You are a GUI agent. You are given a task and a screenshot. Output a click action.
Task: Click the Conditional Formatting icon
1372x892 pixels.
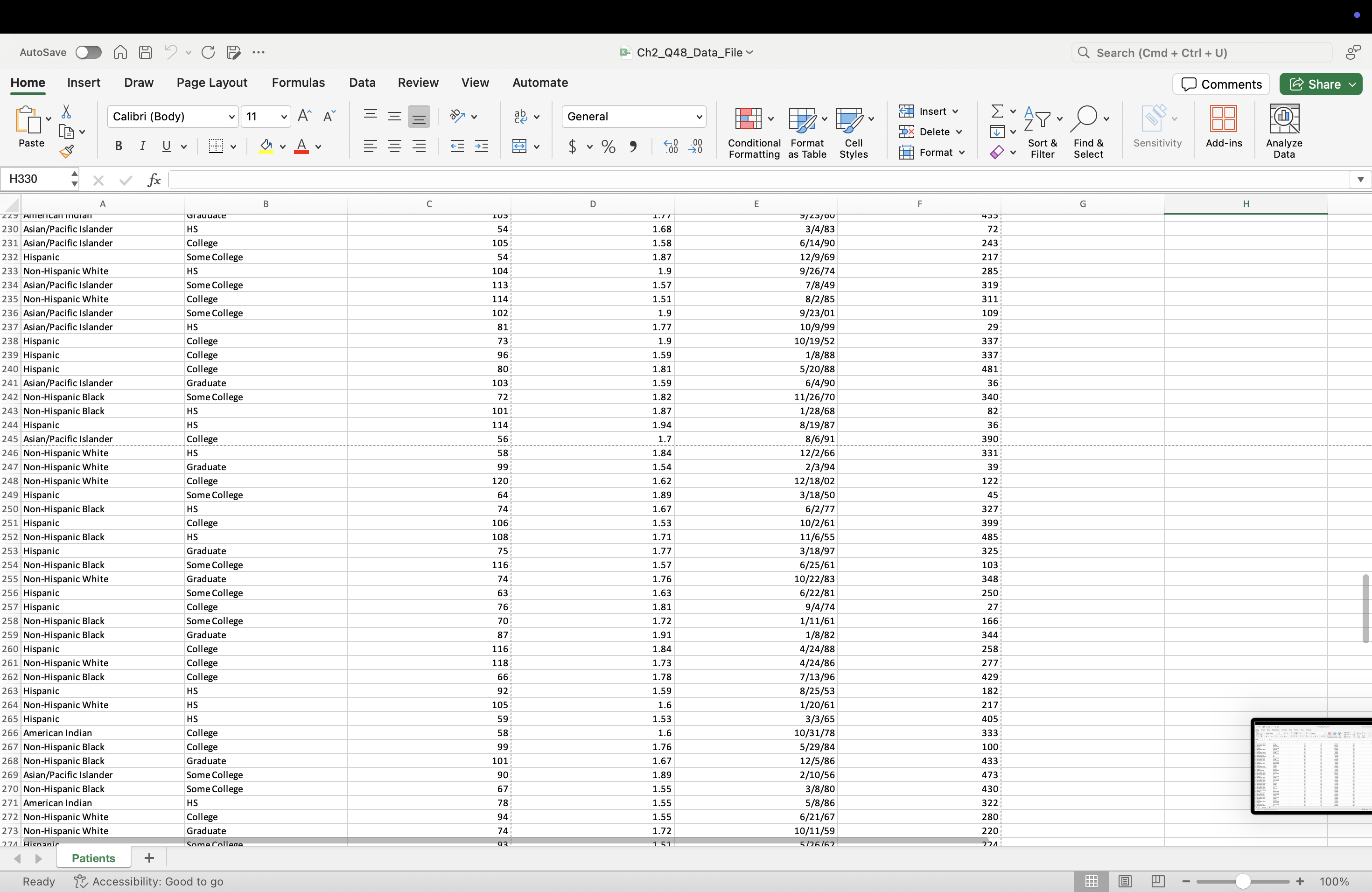(x=748, y=118)
